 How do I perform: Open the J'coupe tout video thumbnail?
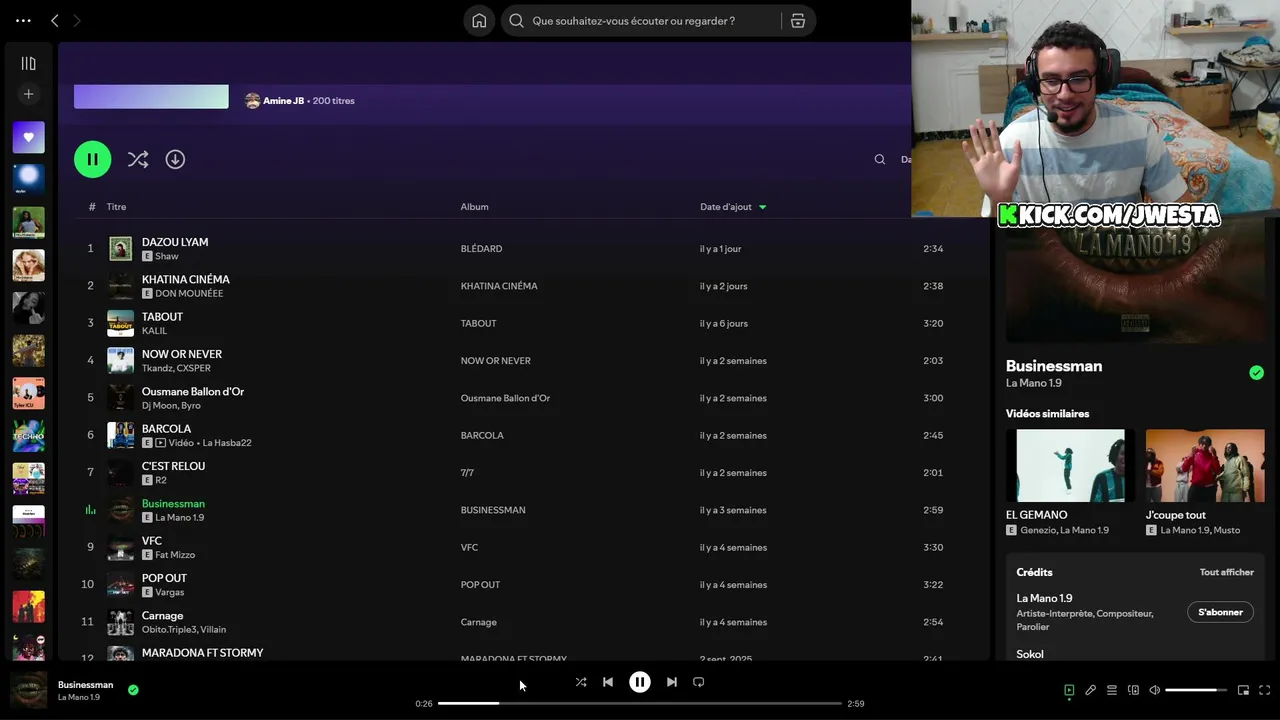[x=1205, y=465]
